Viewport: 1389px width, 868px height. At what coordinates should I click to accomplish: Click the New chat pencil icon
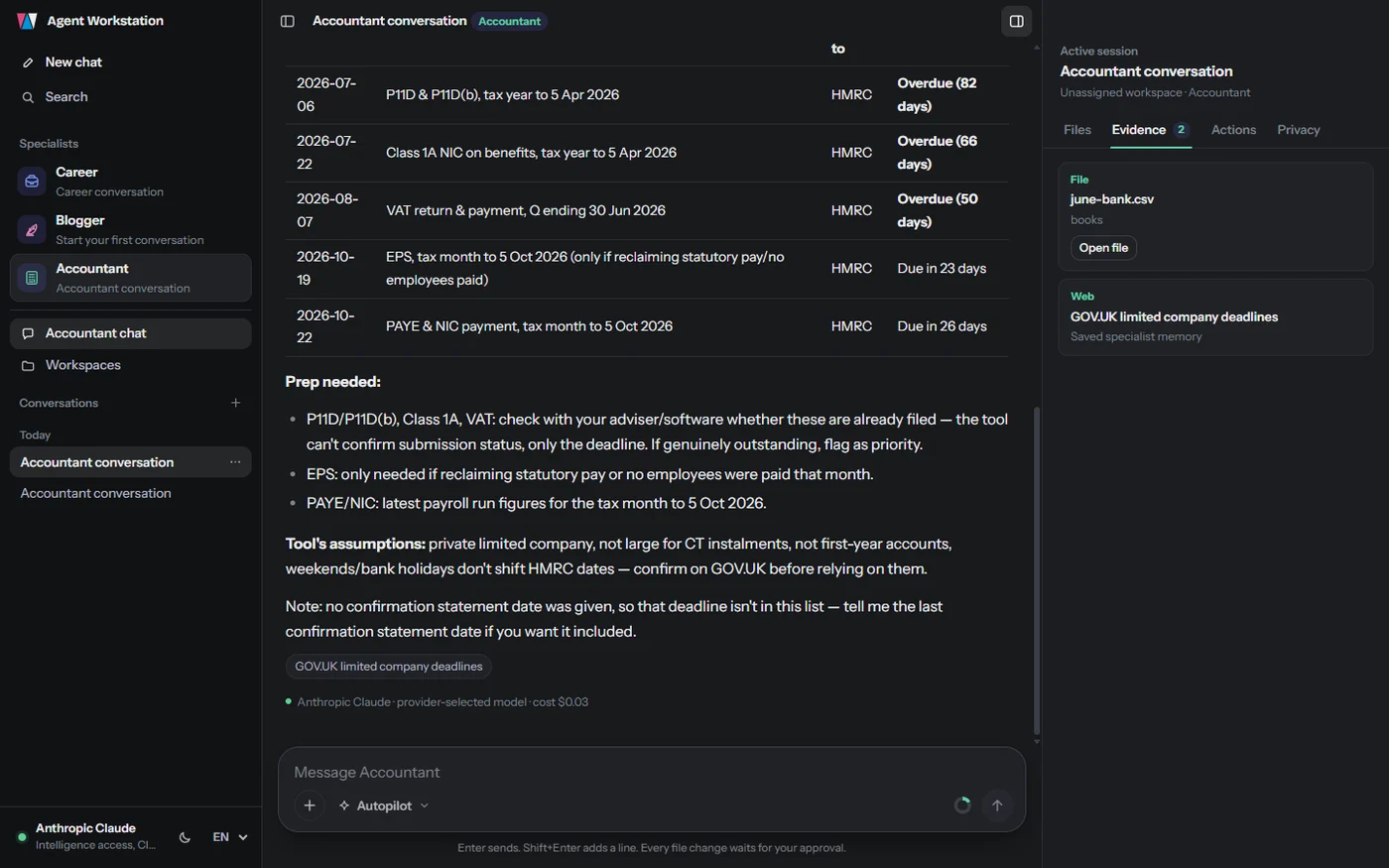[28, 62]
